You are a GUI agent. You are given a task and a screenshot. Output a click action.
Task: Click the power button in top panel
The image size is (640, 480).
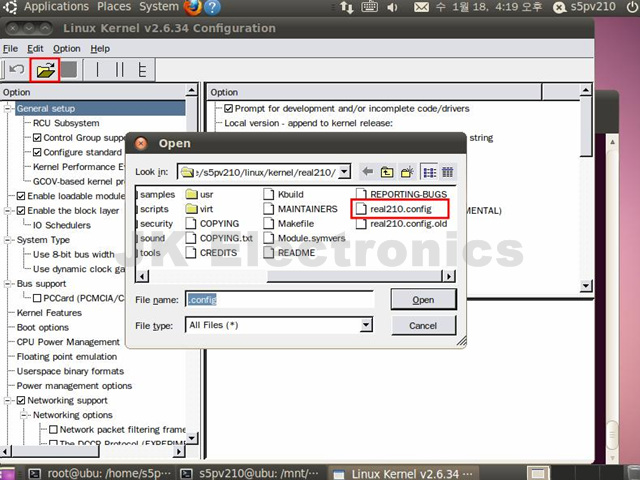coord(632,7)
